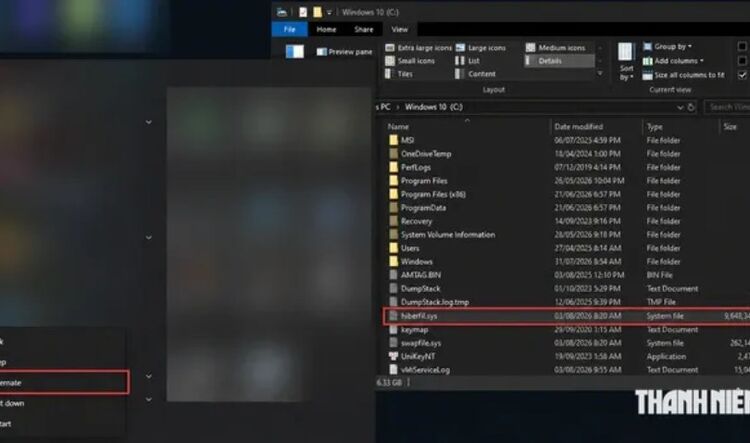The height and width of the screenshot is (443, 750).
Task: Toggle the Preview pane
Action: click(x=344, y=52)
